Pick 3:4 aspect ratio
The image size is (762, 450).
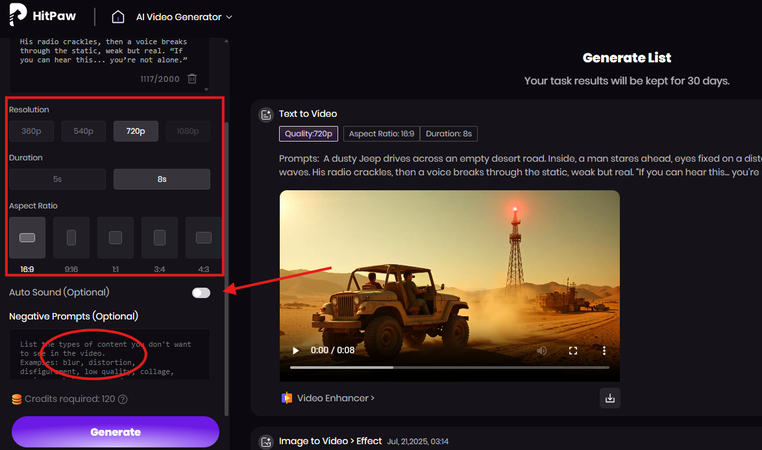pos(159,238)
